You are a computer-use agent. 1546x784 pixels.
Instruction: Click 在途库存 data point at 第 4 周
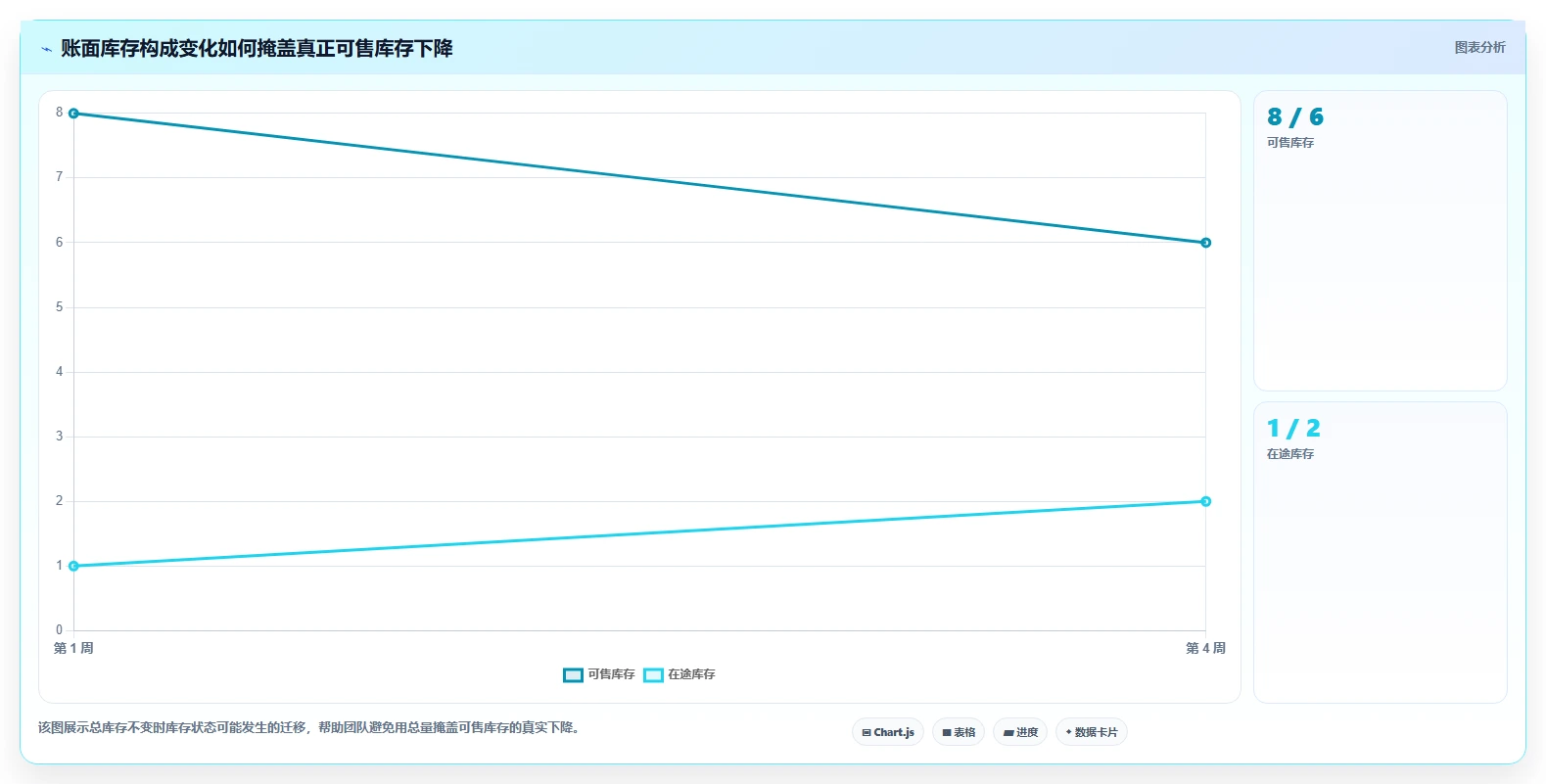[x=1205, y=501]
